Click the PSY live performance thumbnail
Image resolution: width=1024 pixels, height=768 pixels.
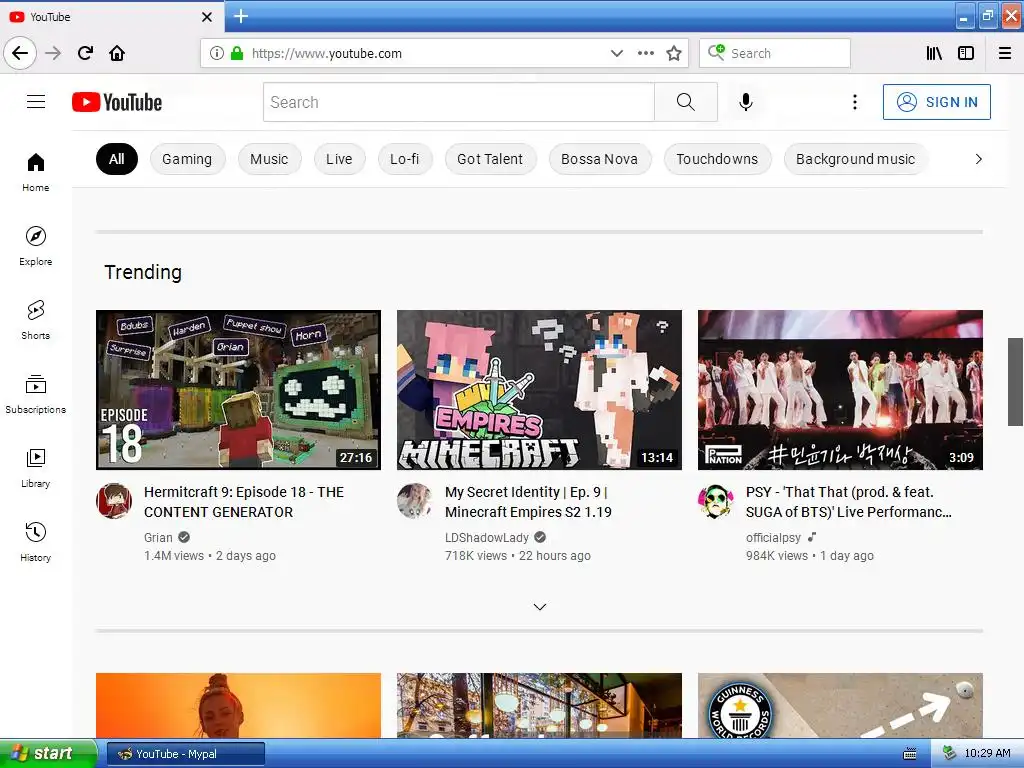840,390
